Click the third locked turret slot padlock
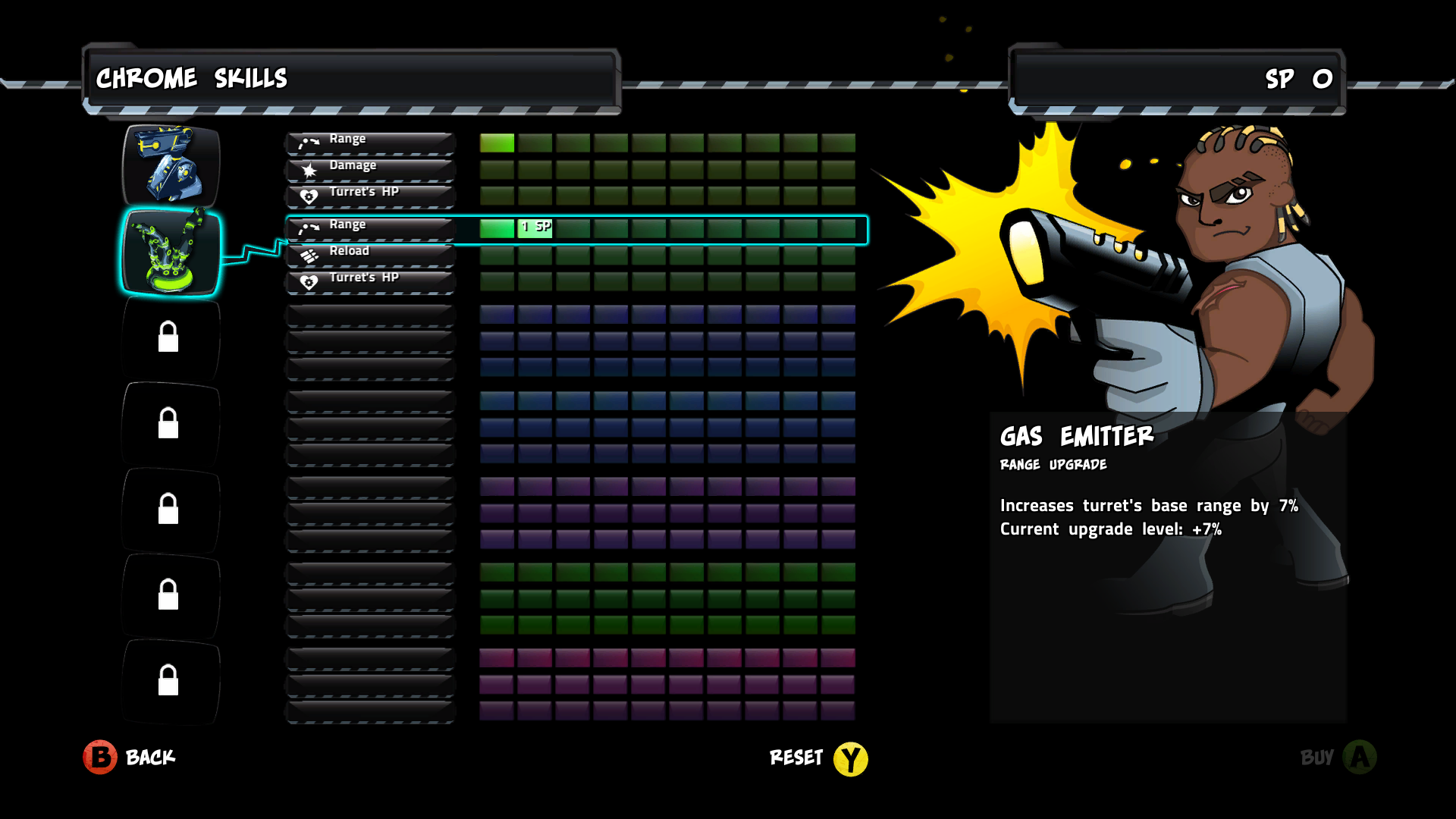The image size is (1456, 819). click(x=168, y=509)
